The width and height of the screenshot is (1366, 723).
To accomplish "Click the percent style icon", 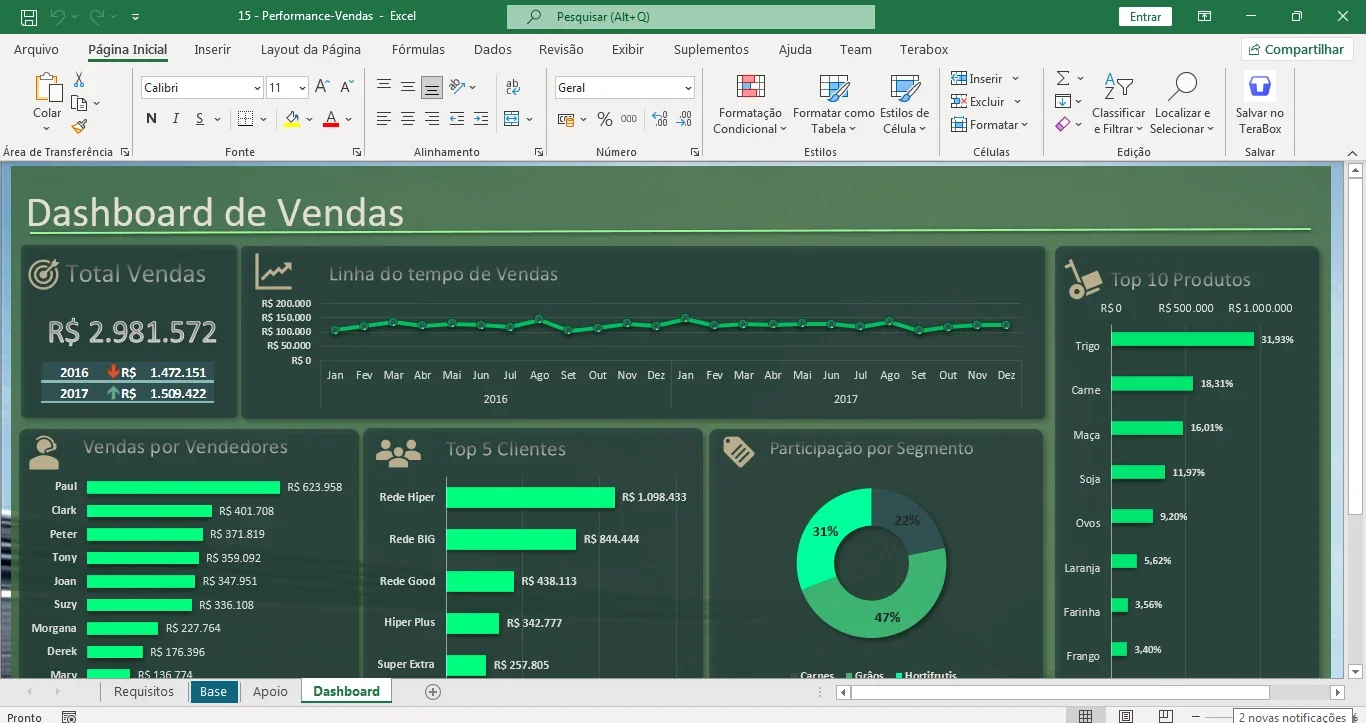I will click(604, 119).
